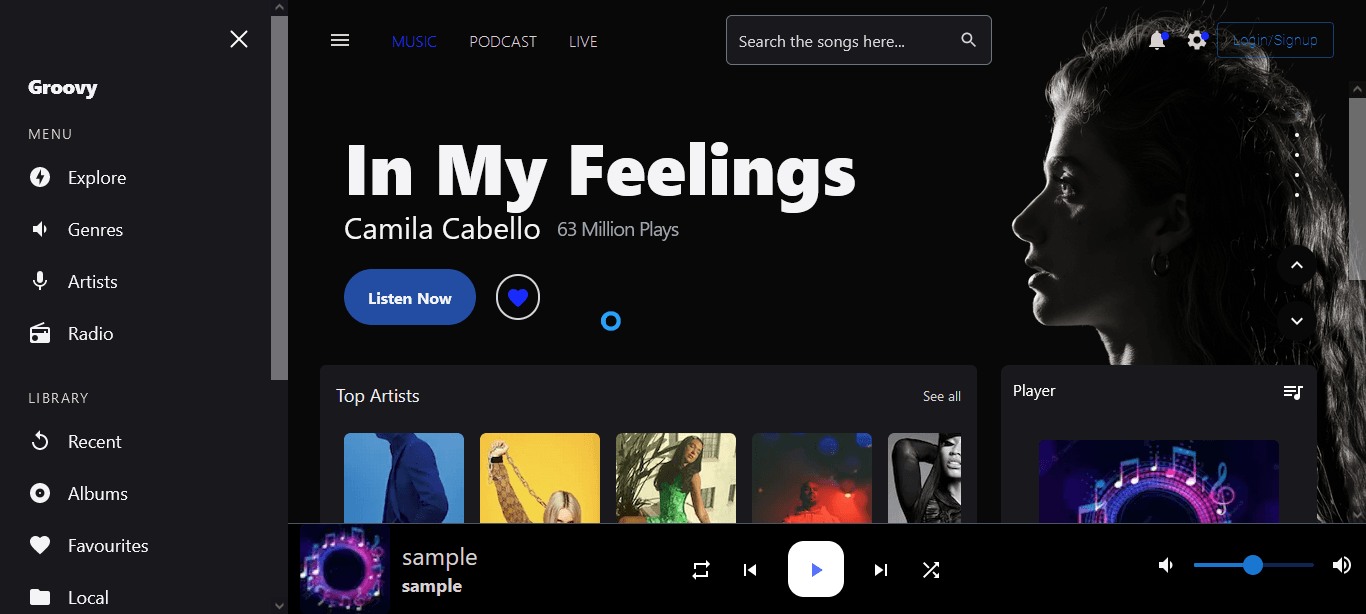This screenshot has width=1366, height=614.
Task: Open the player queue playlist icon
Action: pyautogui.click(x=1293, y=392)
